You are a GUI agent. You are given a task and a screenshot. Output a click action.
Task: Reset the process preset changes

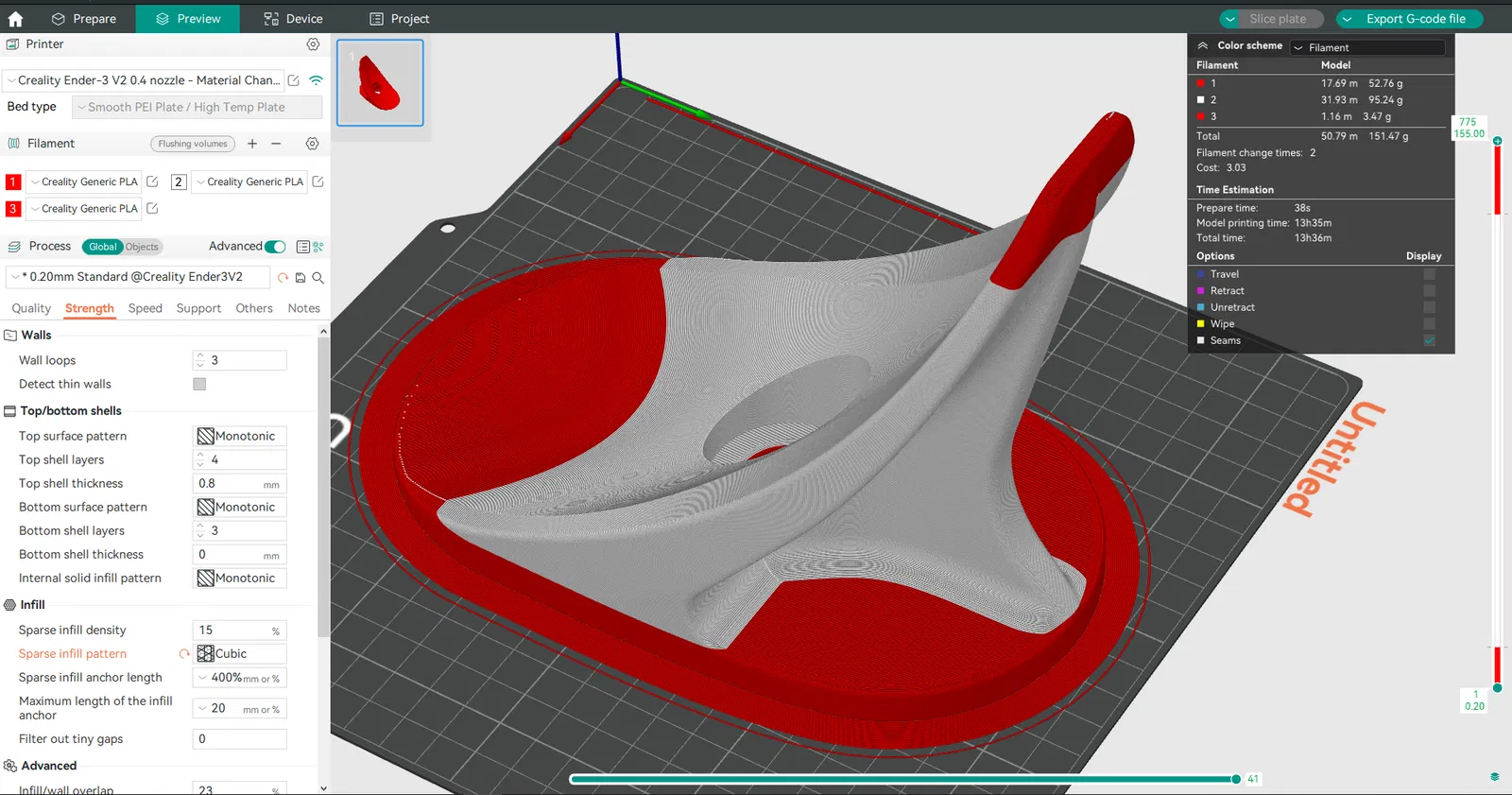283,277
